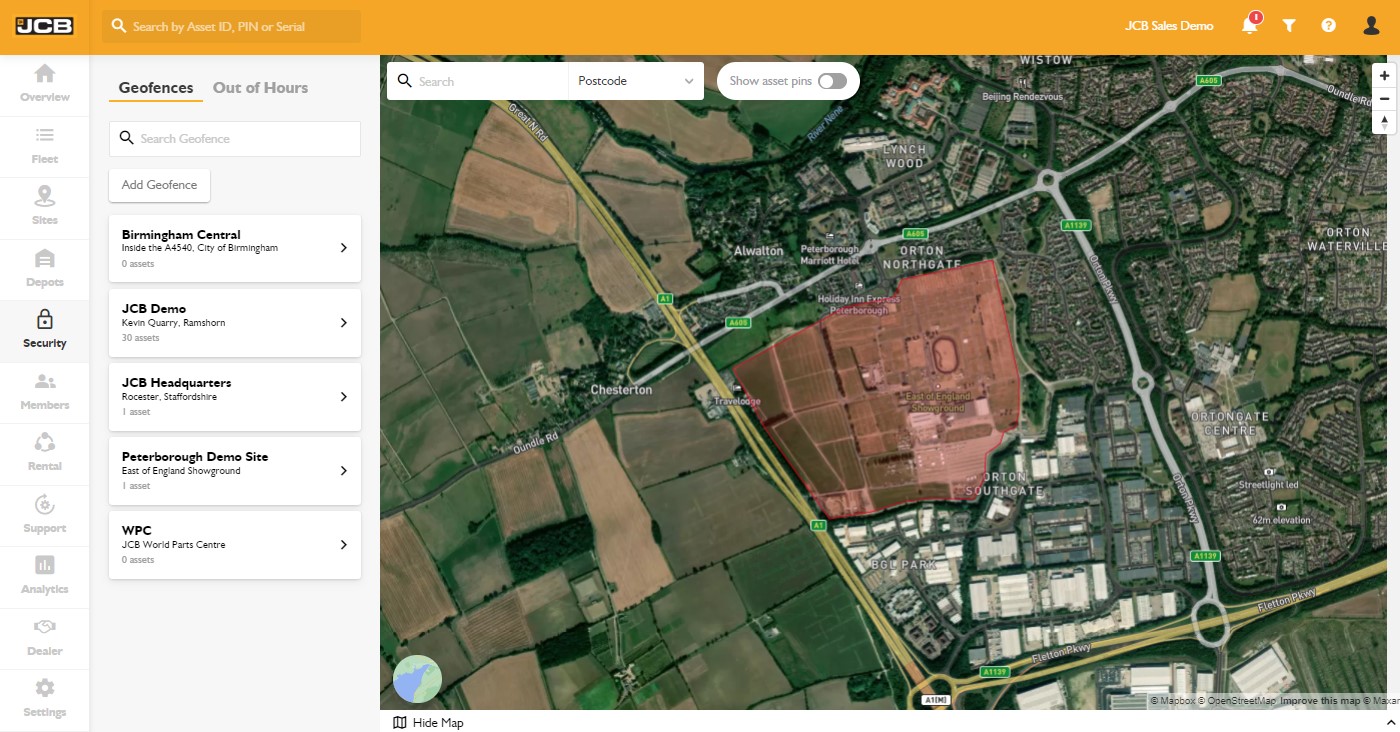Open the Postcode search type dropdown
Screen dimensions: 1400x732
pyautogui.click(x=636, y=81)
